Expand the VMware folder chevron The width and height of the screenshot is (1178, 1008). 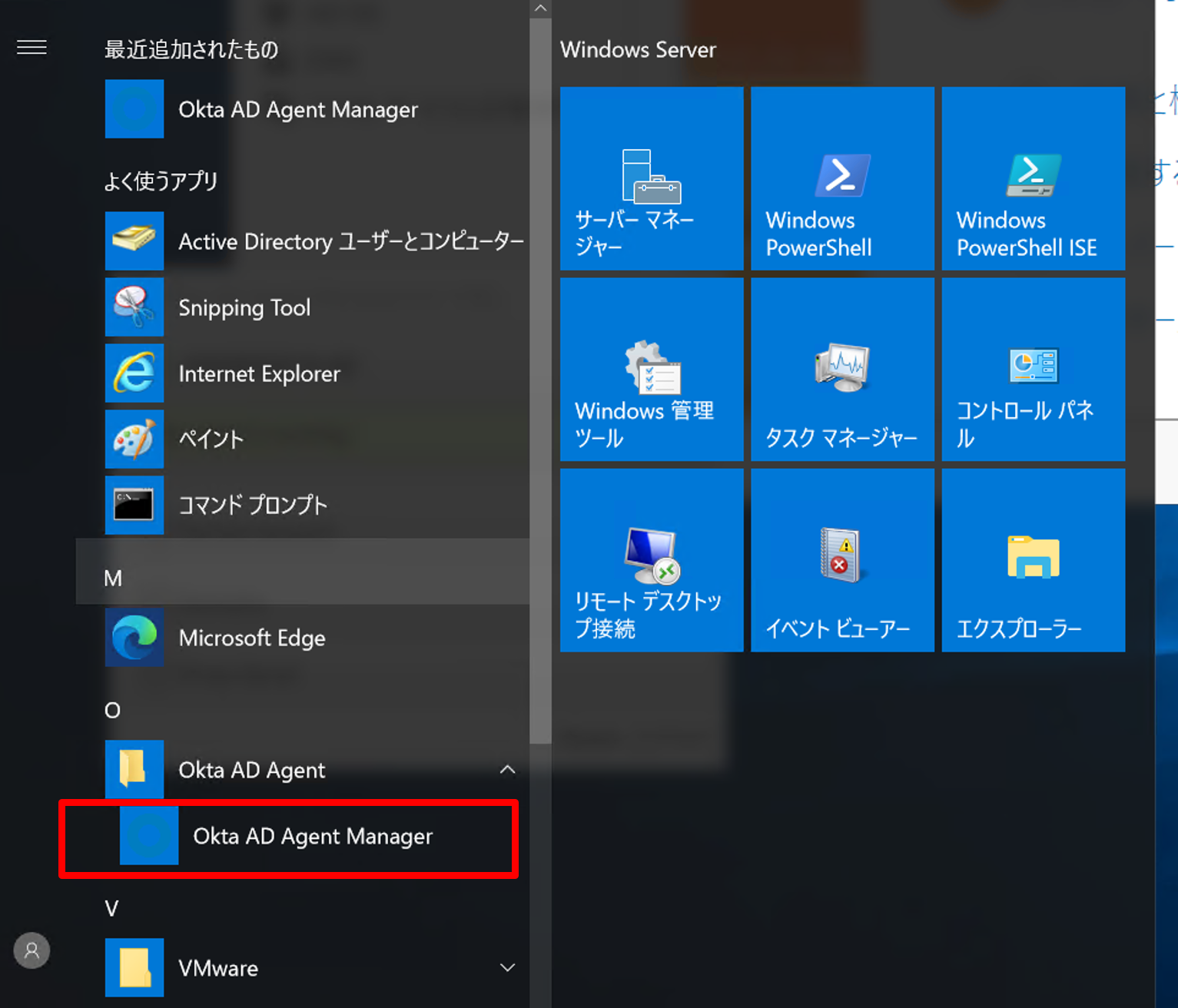(507, 968)
